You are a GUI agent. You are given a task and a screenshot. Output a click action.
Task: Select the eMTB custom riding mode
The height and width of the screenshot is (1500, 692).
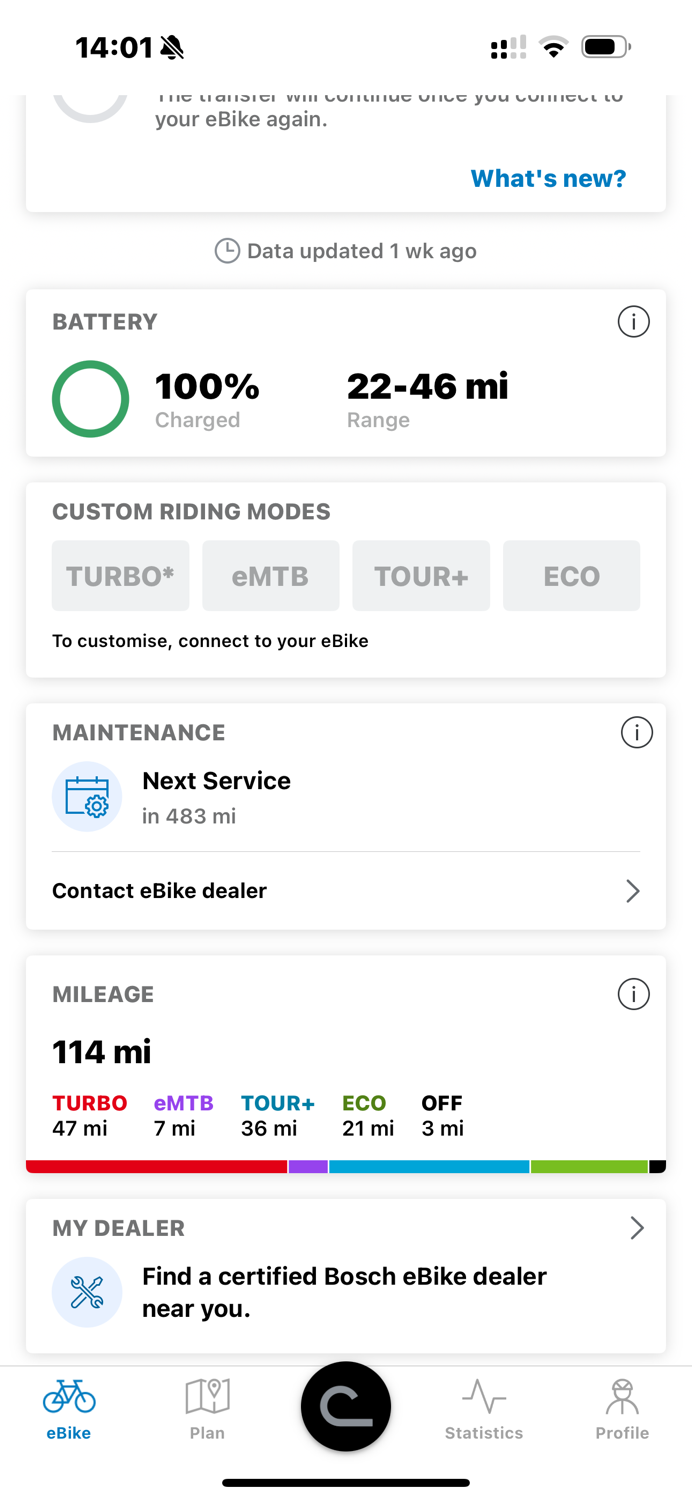click(x=271, y=576)
